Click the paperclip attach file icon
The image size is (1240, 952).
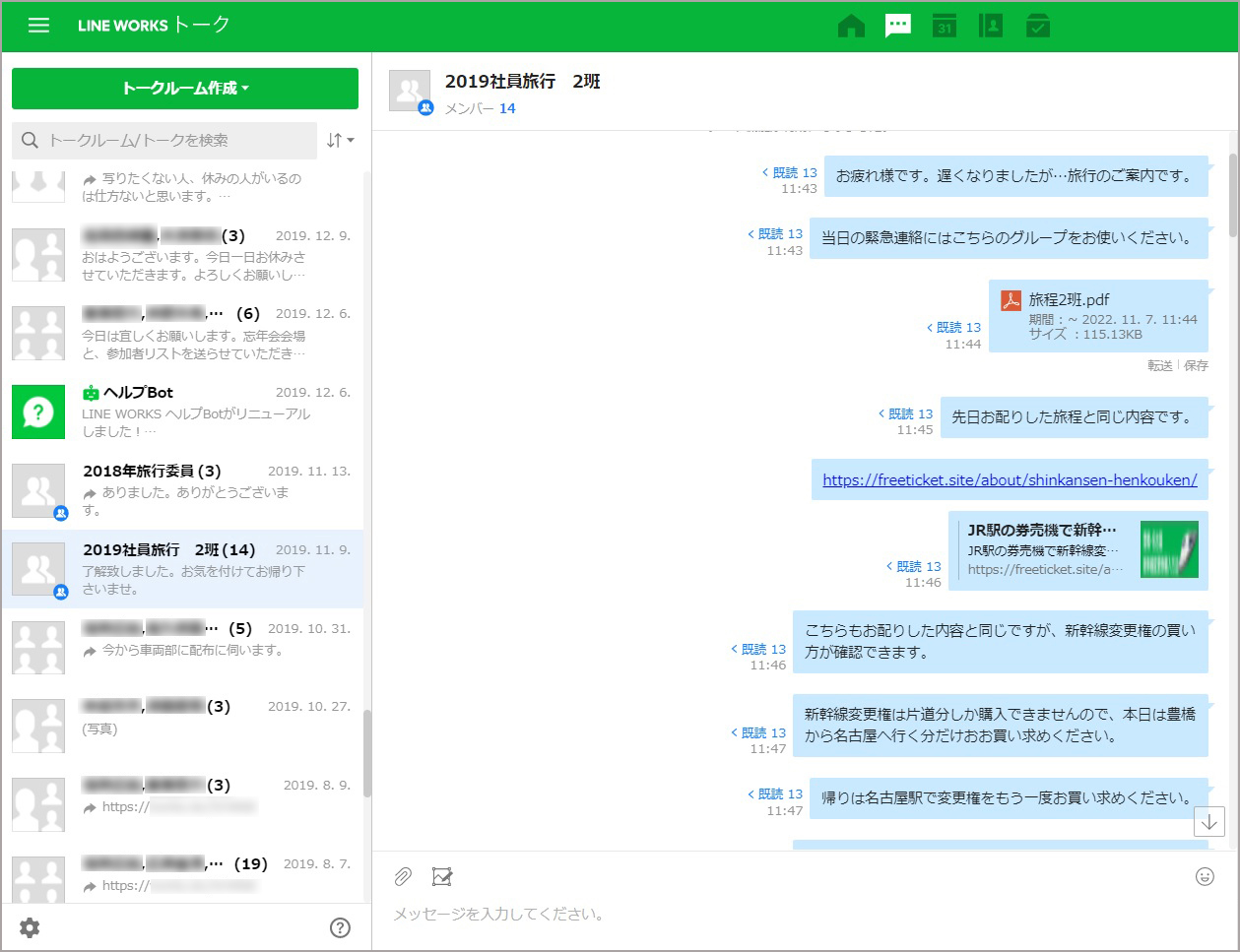coord(403,876)
